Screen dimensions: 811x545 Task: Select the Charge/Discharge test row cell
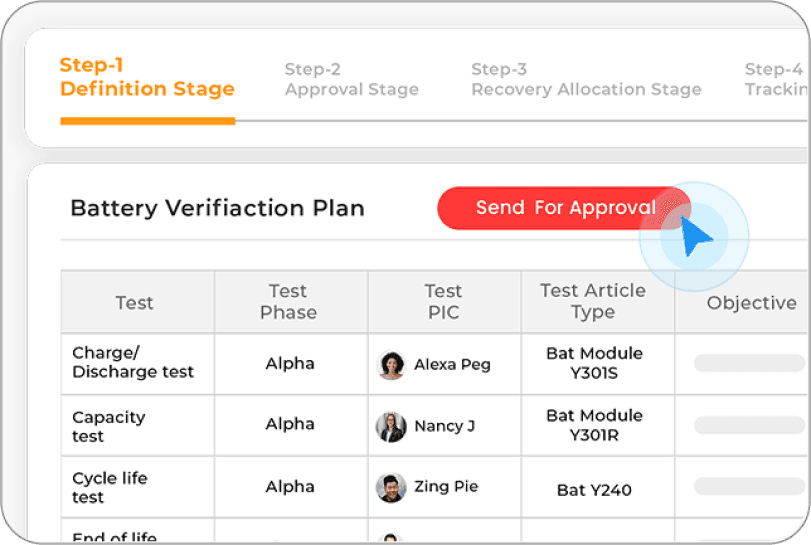(133, 363)
